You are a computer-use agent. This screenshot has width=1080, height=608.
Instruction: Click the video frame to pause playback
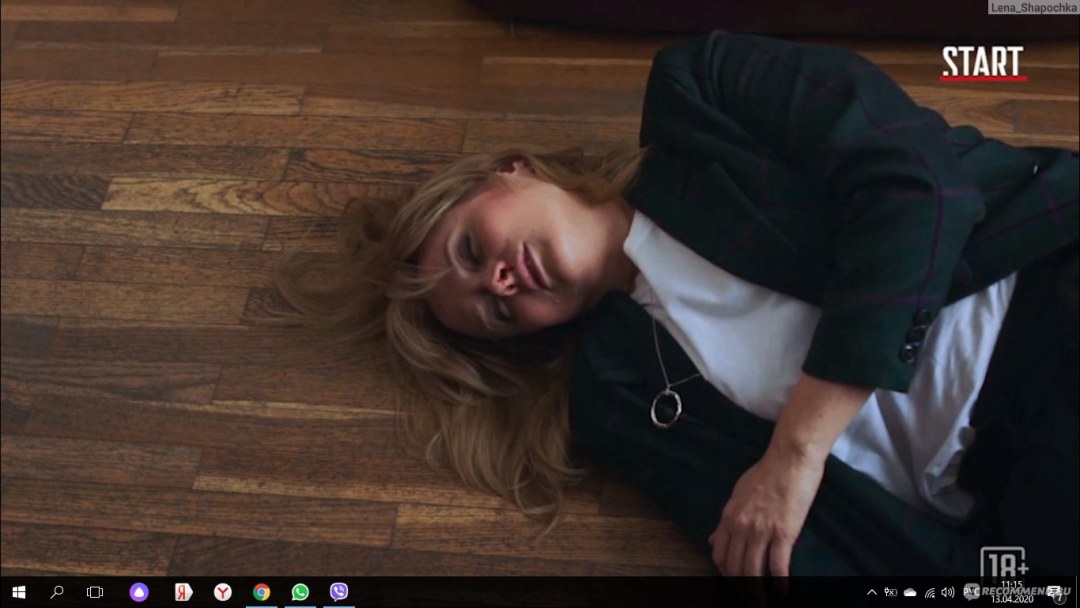point(540,288)
